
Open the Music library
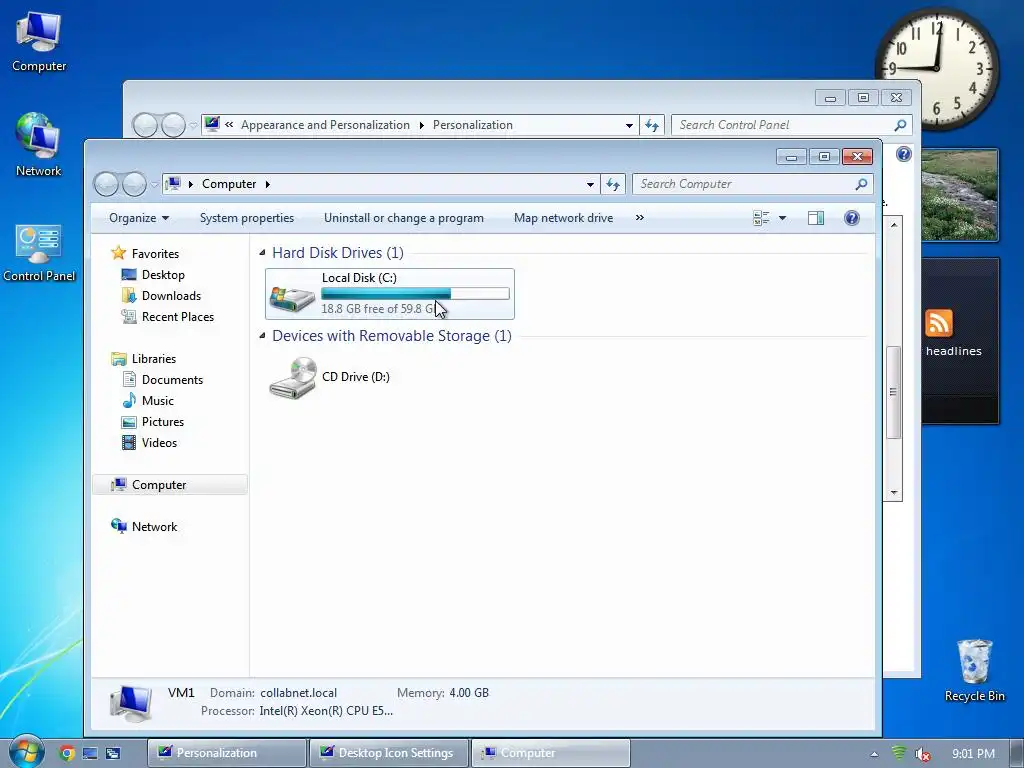157,400
